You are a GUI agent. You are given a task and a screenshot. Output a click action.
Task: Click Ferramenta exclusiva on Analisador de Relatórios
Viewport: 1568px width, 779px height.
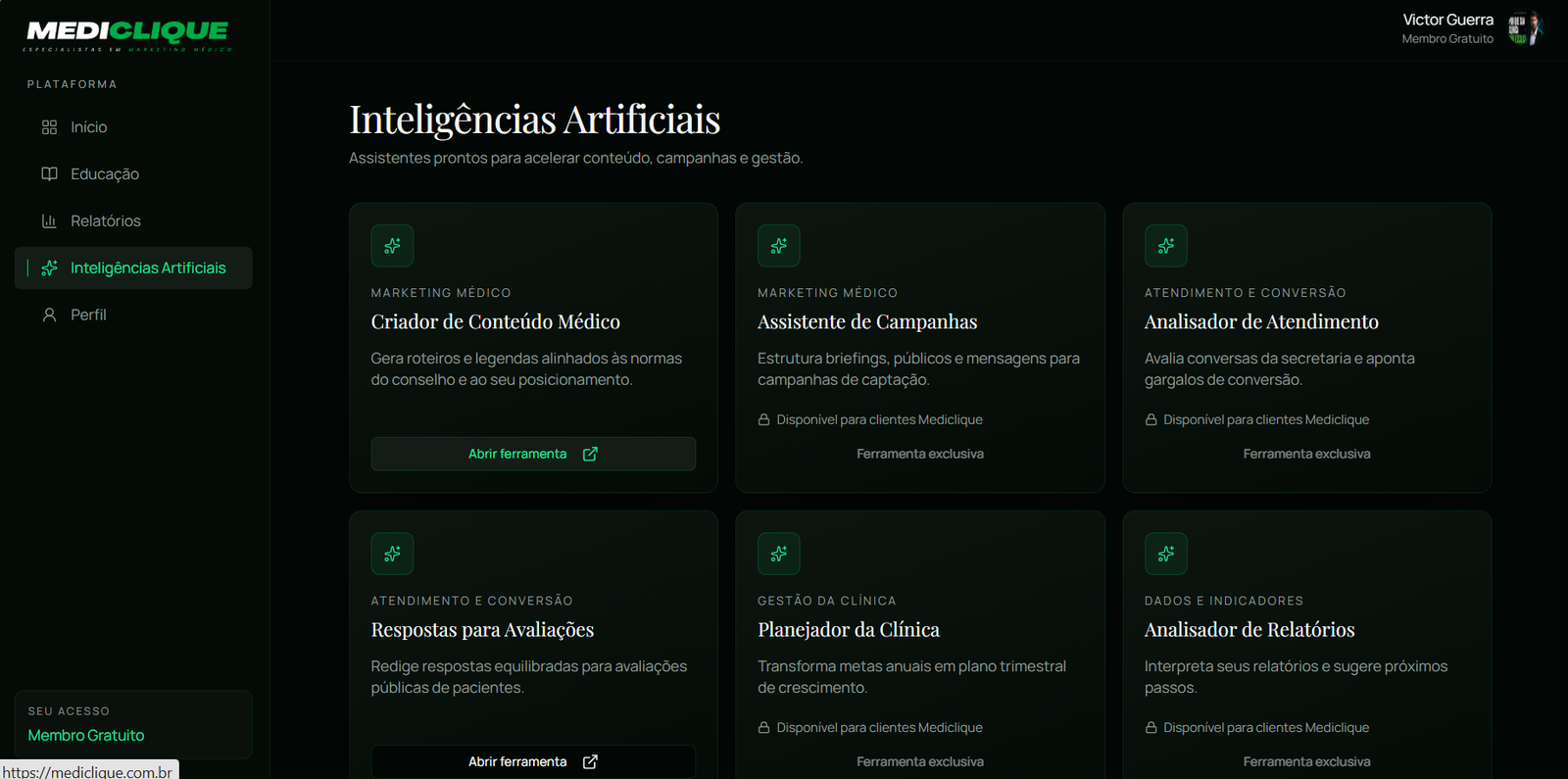1306,761
